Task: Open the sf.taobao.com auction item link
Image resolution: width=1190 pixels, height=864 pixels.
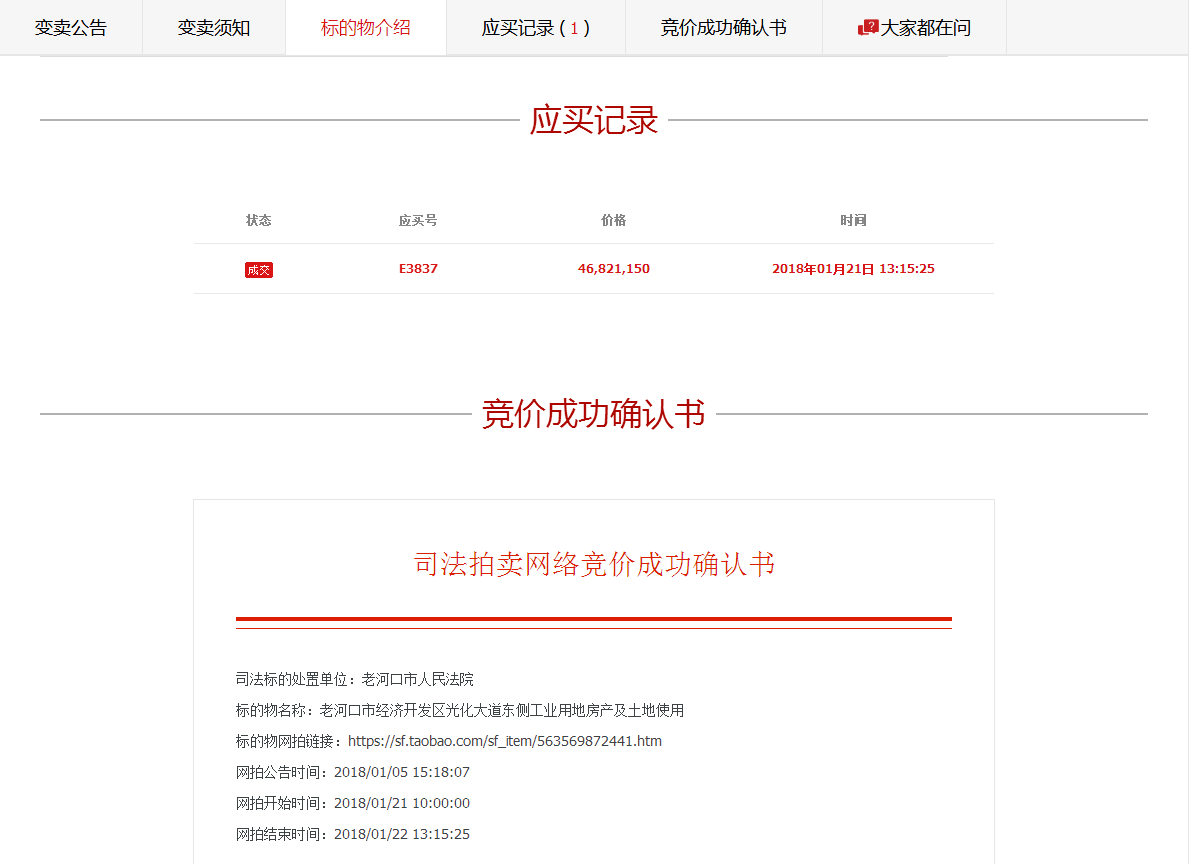Action: (x=505, y=741)
